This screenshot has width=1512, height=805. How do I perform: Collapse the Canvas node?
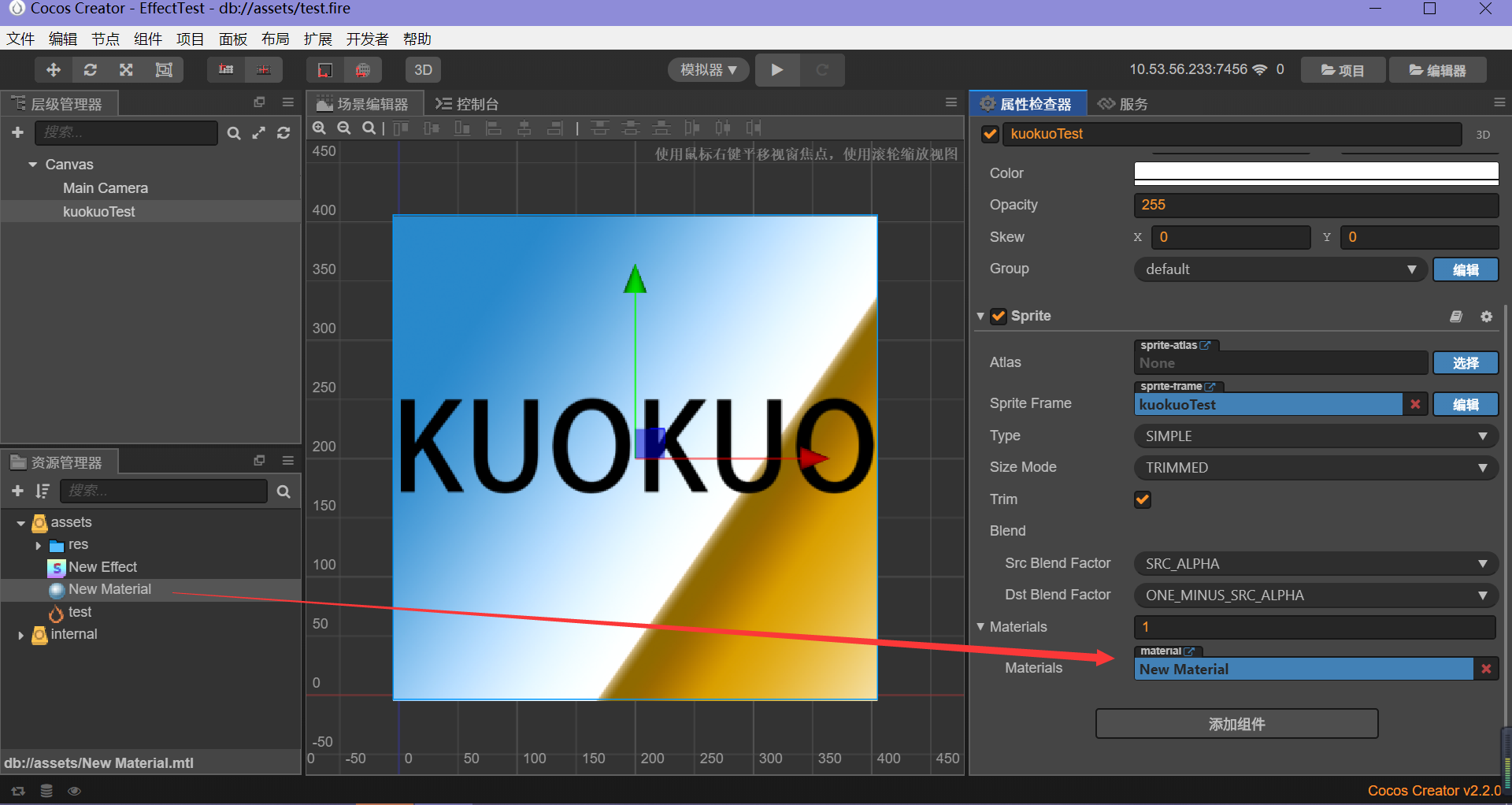point(33,165)
